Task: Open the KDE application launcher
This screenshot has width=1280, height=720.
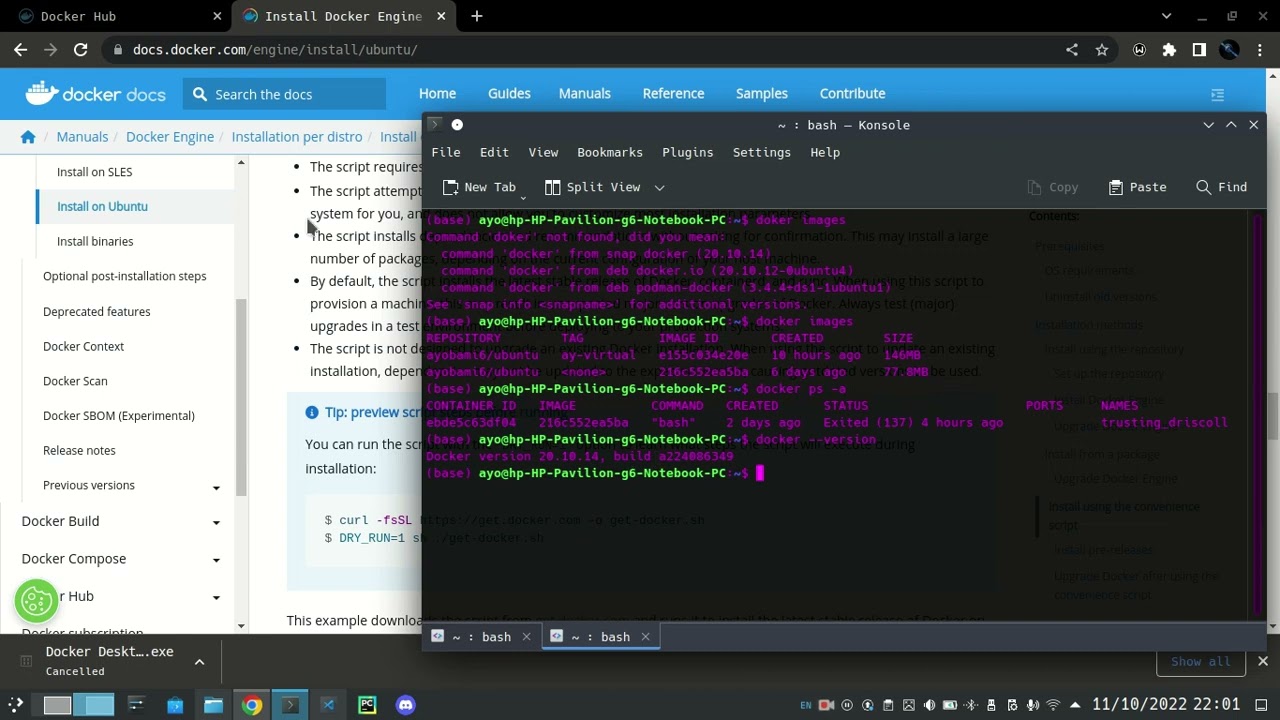Action: tap(15, 705)
